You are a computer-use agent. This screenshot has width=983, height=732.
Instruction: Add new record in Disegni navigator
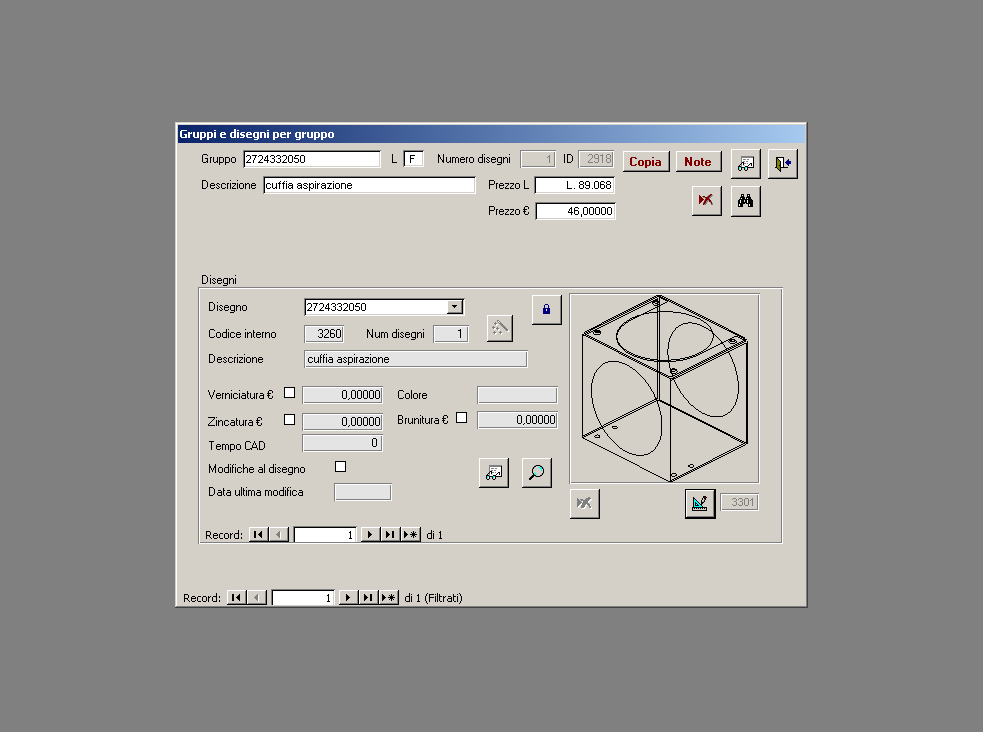click(410, 535)
